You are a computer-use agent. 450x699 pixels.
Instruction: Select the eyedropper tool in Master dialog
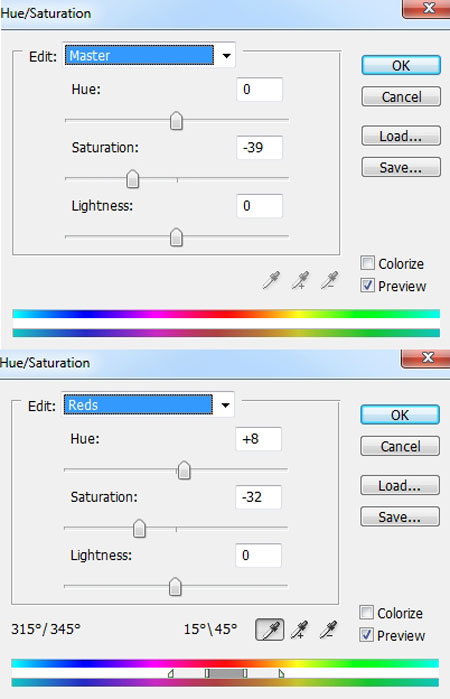pyautogui.click(x=271, y=280)
